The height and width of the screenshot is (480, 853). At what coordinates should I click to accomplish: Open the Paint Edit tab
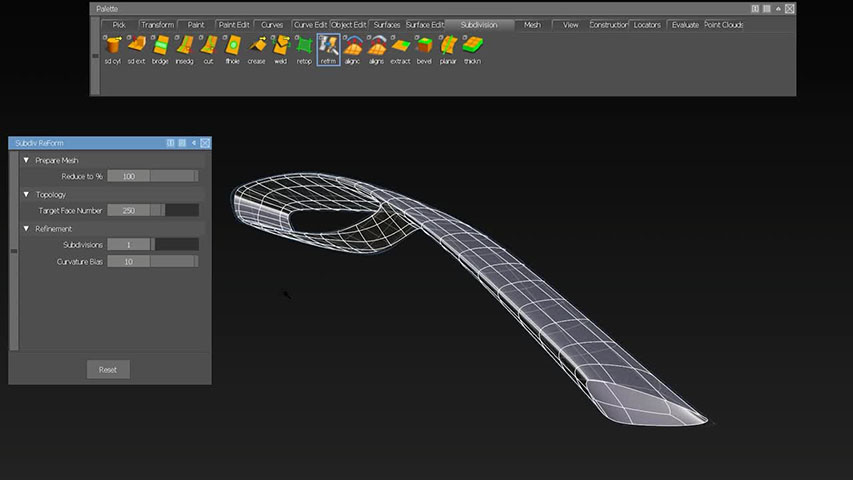pos(234,24)
